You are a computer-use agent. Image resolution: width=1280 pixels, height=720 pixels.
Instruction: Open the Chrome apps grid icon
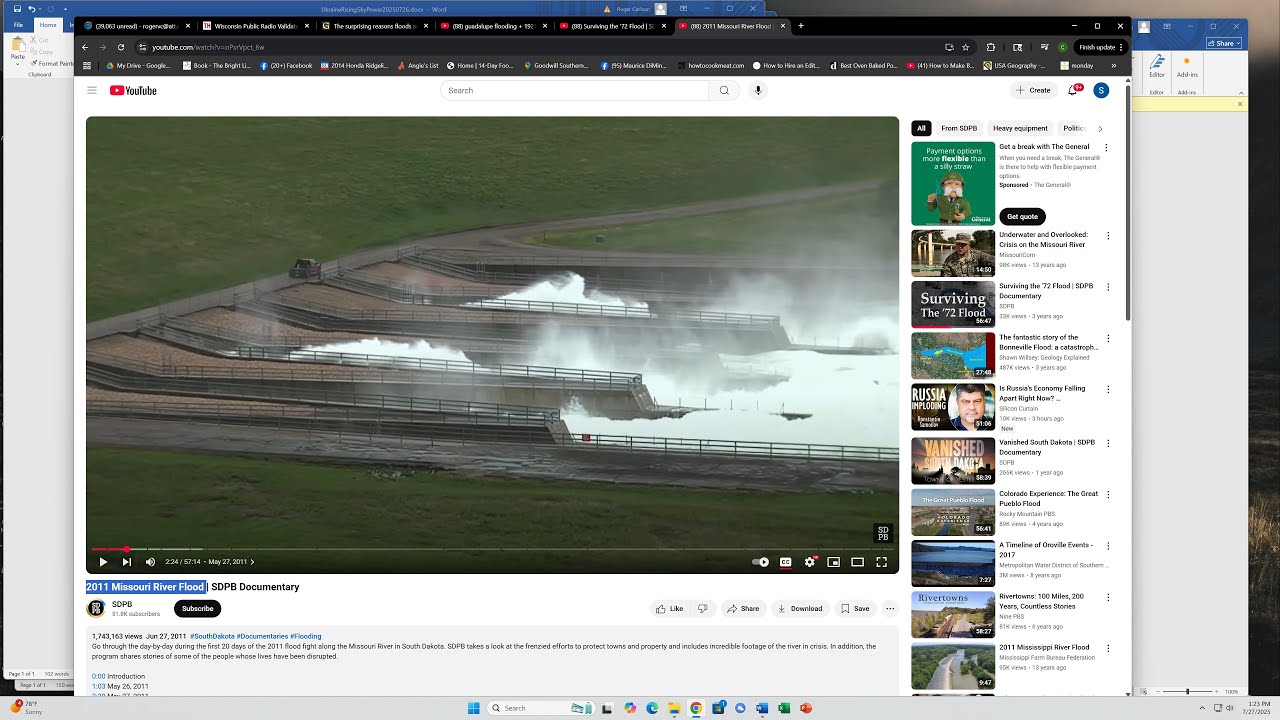[x=87, y=65]
